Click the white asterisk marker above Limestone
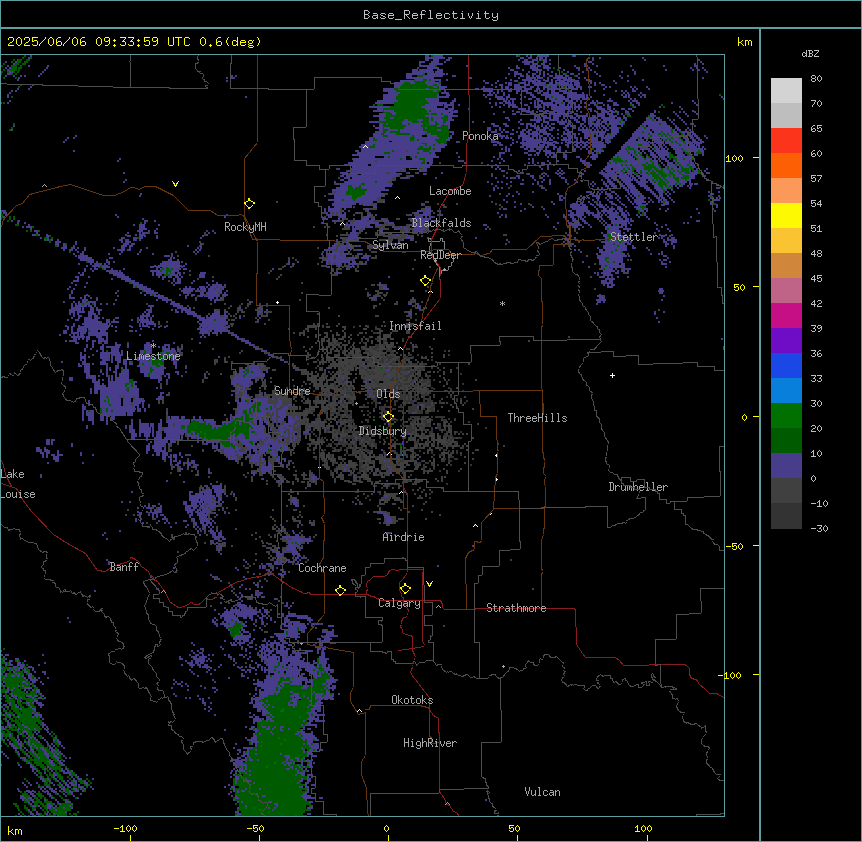 point(154,345)
